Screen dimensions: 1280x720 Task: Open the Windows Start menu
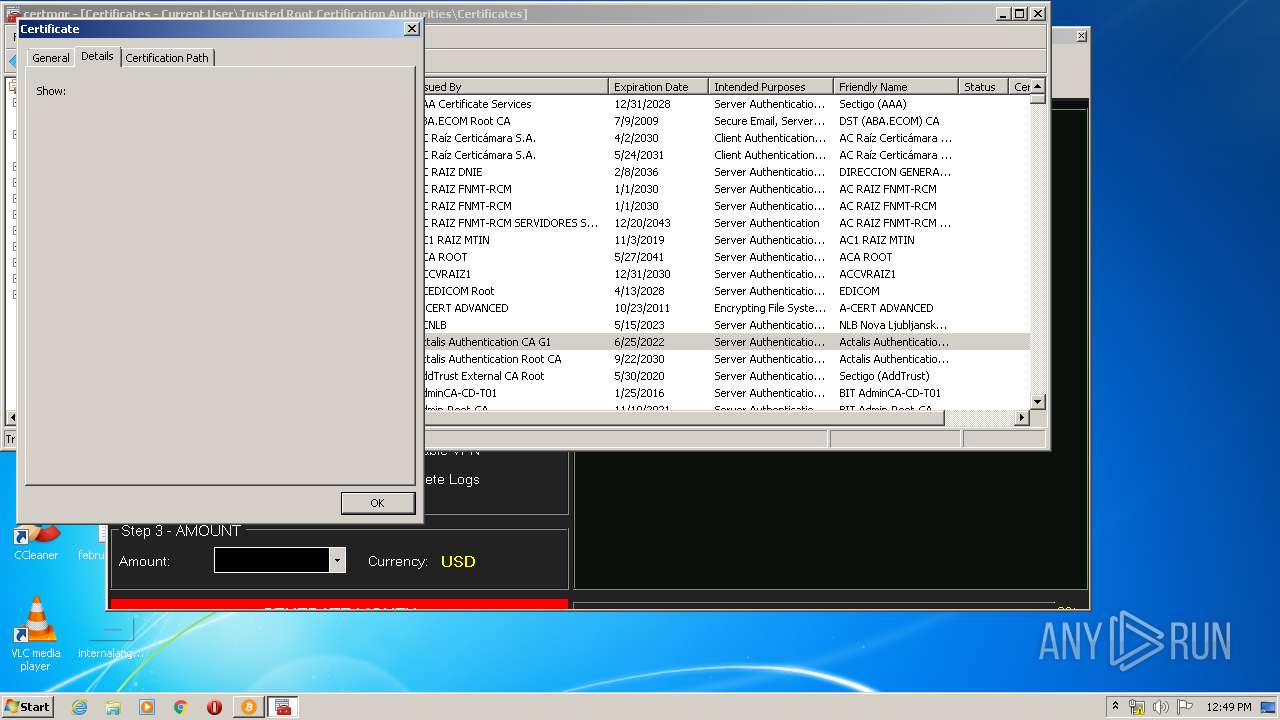tap(28, 706)
